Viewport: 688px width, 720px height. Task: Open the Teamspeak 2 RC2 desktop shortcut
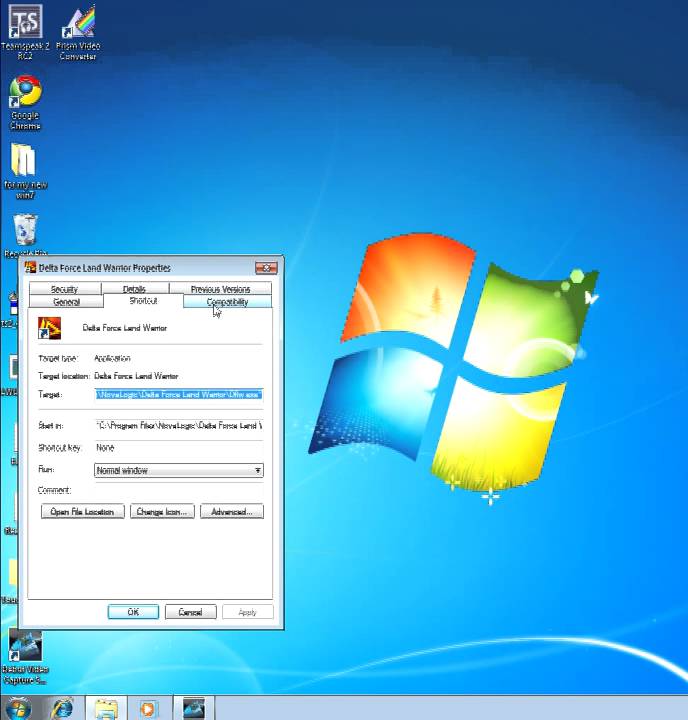pyautogui.click(x=25, y=32)
